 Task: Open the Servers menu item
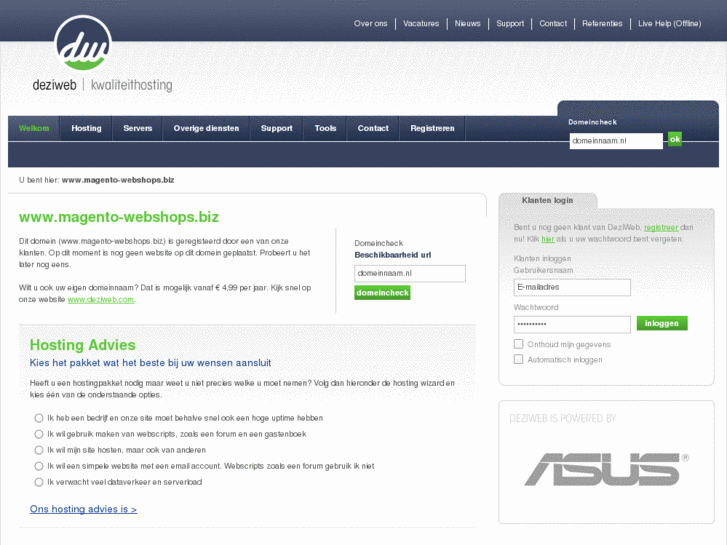[x=138, y=128]
